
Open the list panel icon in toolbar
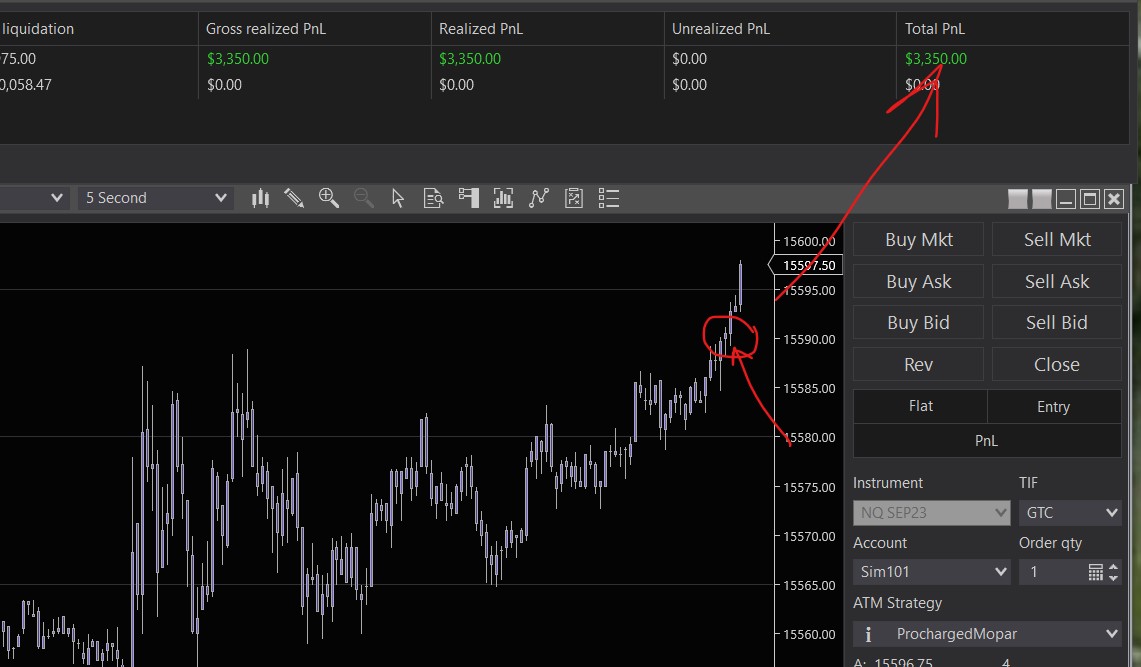click(608, 198)
